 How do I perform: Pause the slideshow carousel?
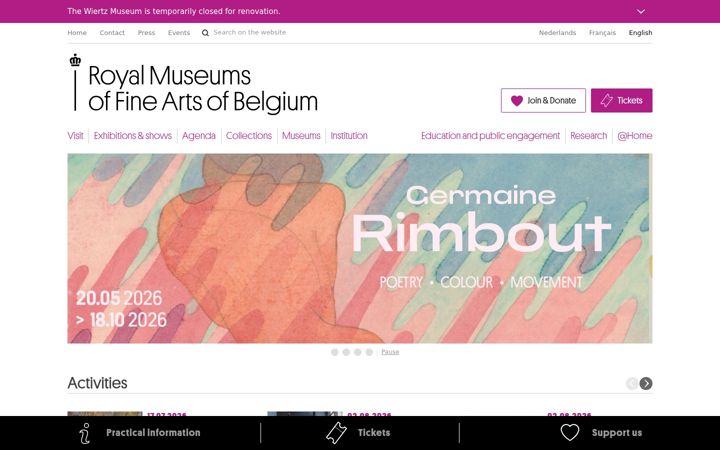click(x=390, y=352)
